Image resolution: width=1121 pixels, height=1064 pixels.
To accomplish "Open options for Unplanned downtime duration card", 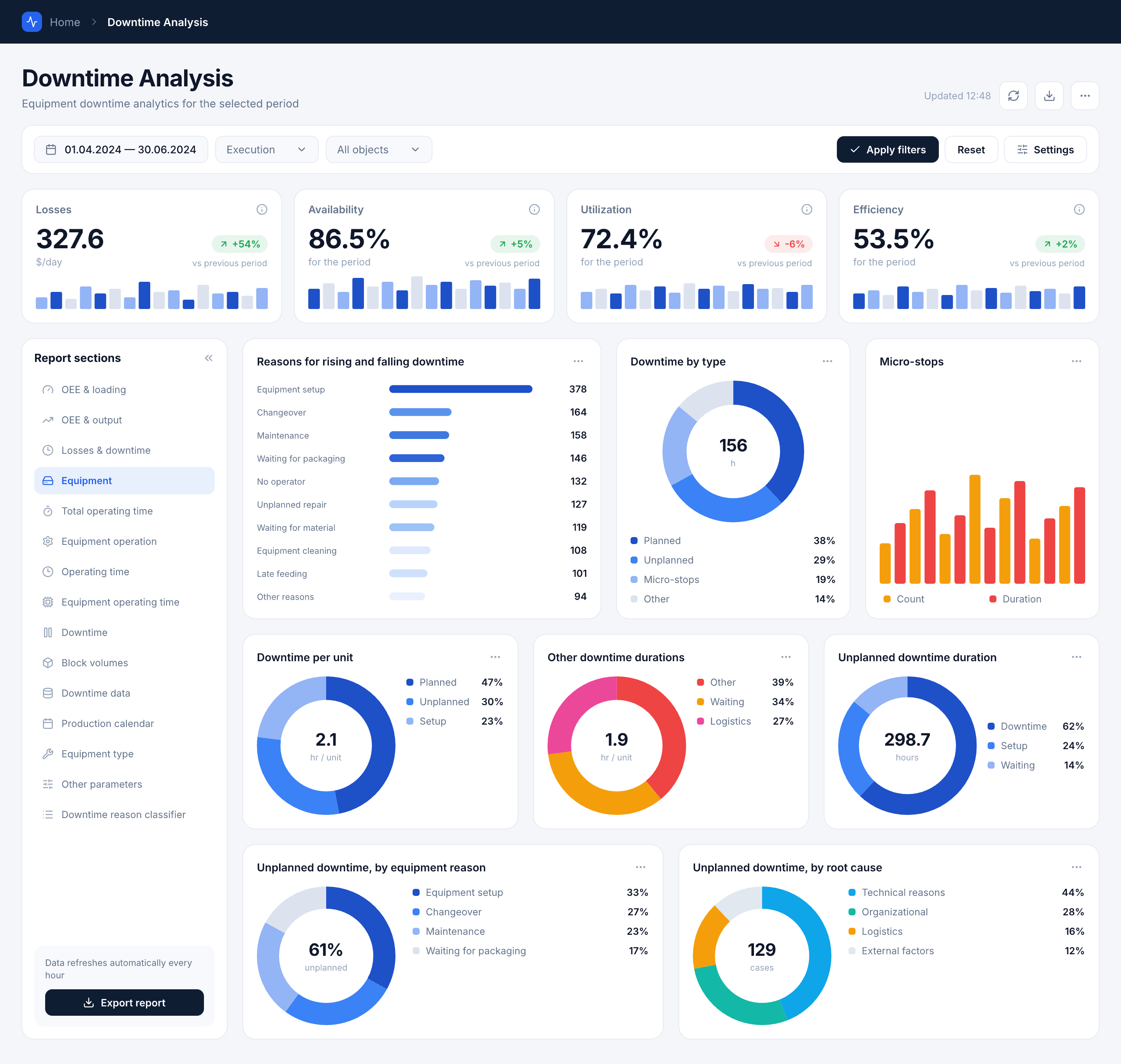I will pos(1076,657).
